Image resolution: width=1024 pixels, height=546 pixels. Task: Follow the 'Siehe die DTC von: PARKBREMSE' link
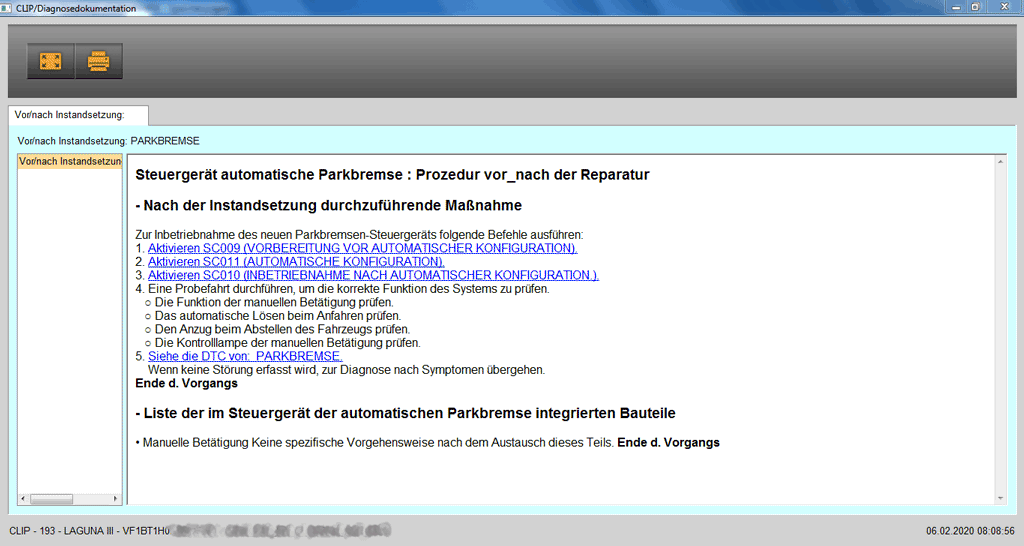[x=245, y=356]
